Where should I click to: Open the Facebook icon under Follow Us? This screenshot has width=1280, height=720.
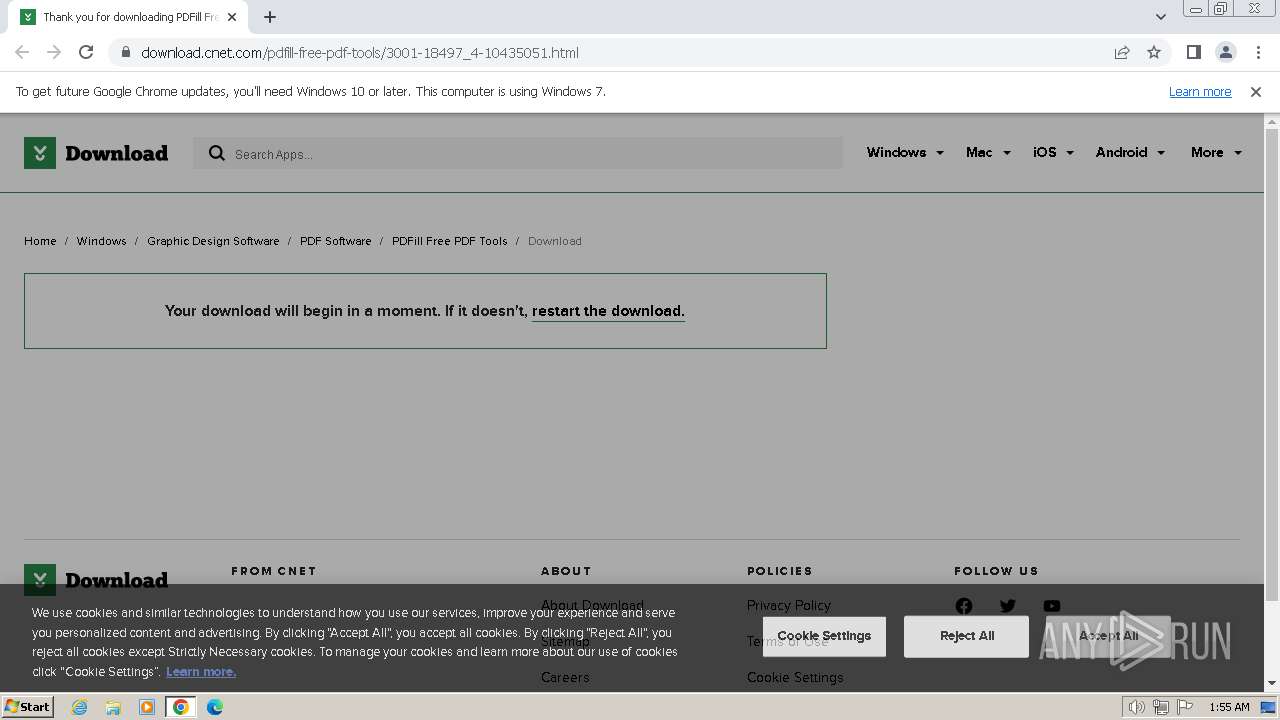(x=964, y=606)
